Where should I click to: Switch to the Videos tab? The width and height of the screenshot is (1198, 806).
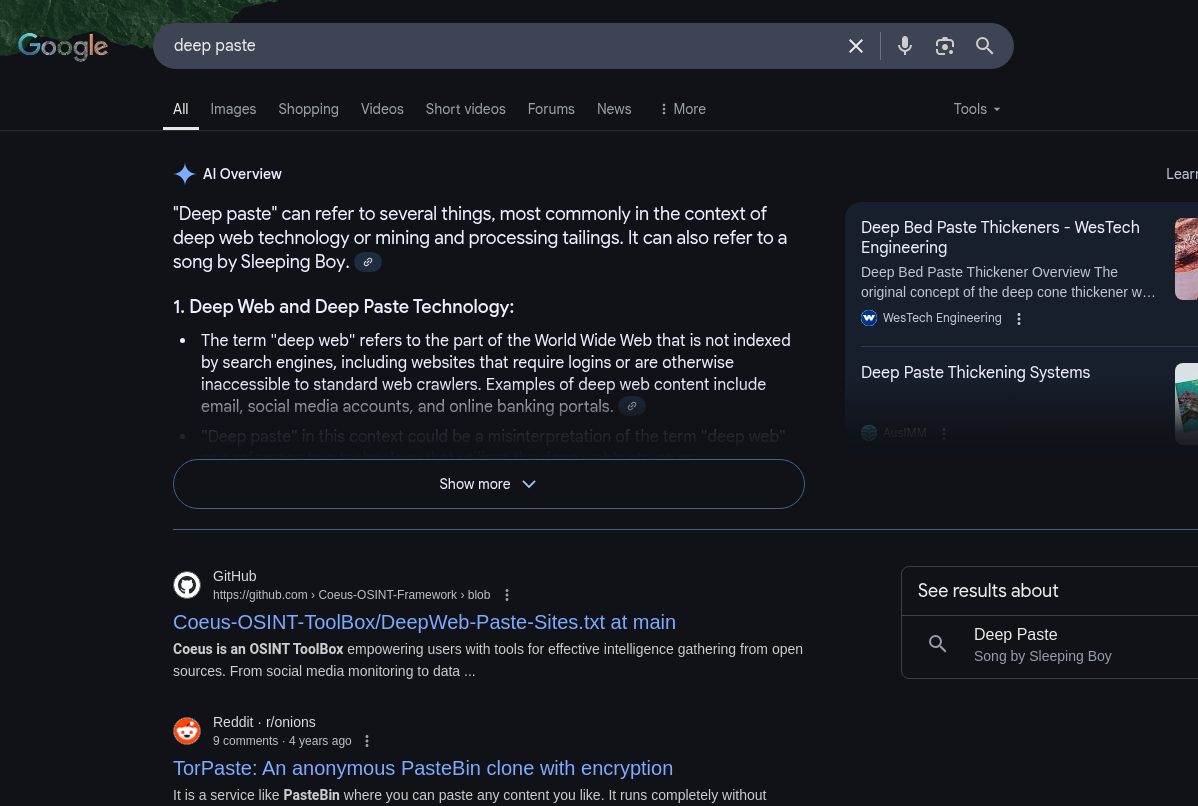point(382,109)
